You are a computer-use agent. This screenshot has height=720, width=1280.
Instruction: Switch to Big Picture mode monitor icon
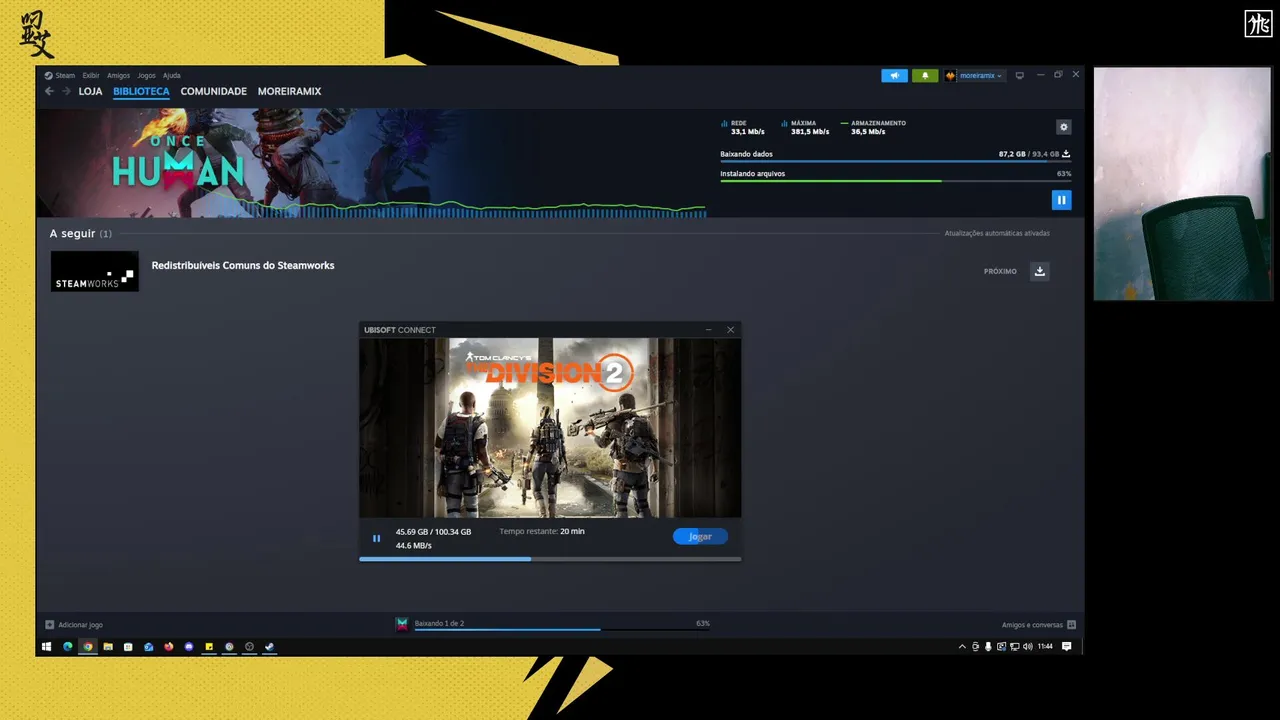pyautogui.click(x=1020, y=75)
